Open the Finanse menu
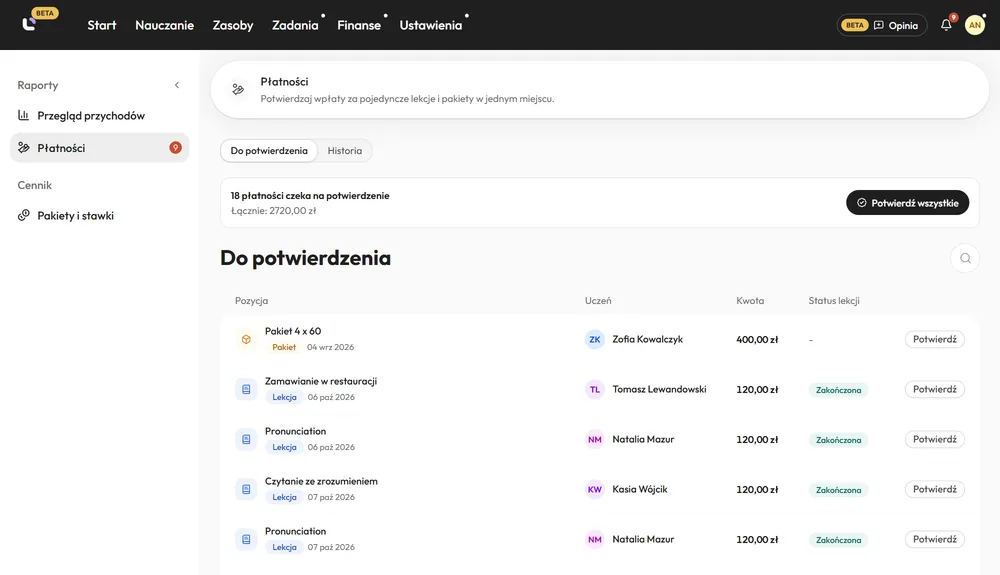The height and width of the screenshot is (575, 1000). click(359, 25)
